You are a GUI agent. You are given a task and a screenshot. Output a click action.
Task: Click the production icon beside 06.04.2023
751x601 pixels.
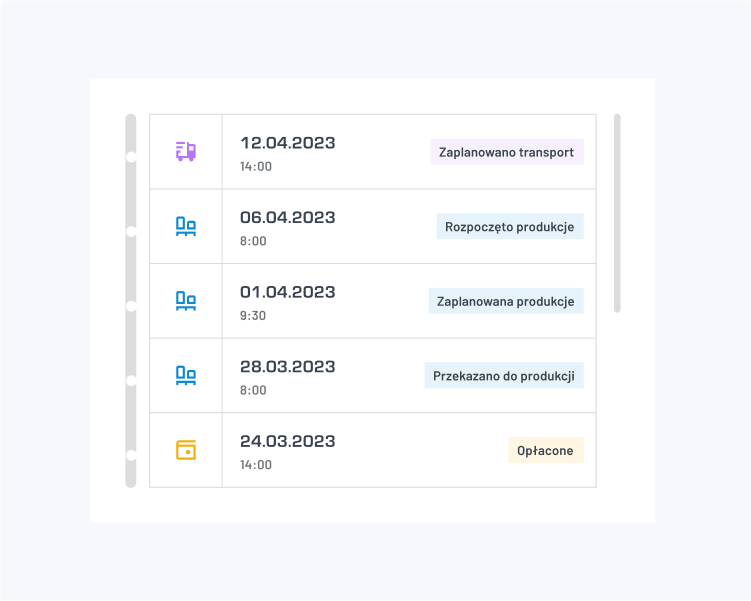[186, 226]
